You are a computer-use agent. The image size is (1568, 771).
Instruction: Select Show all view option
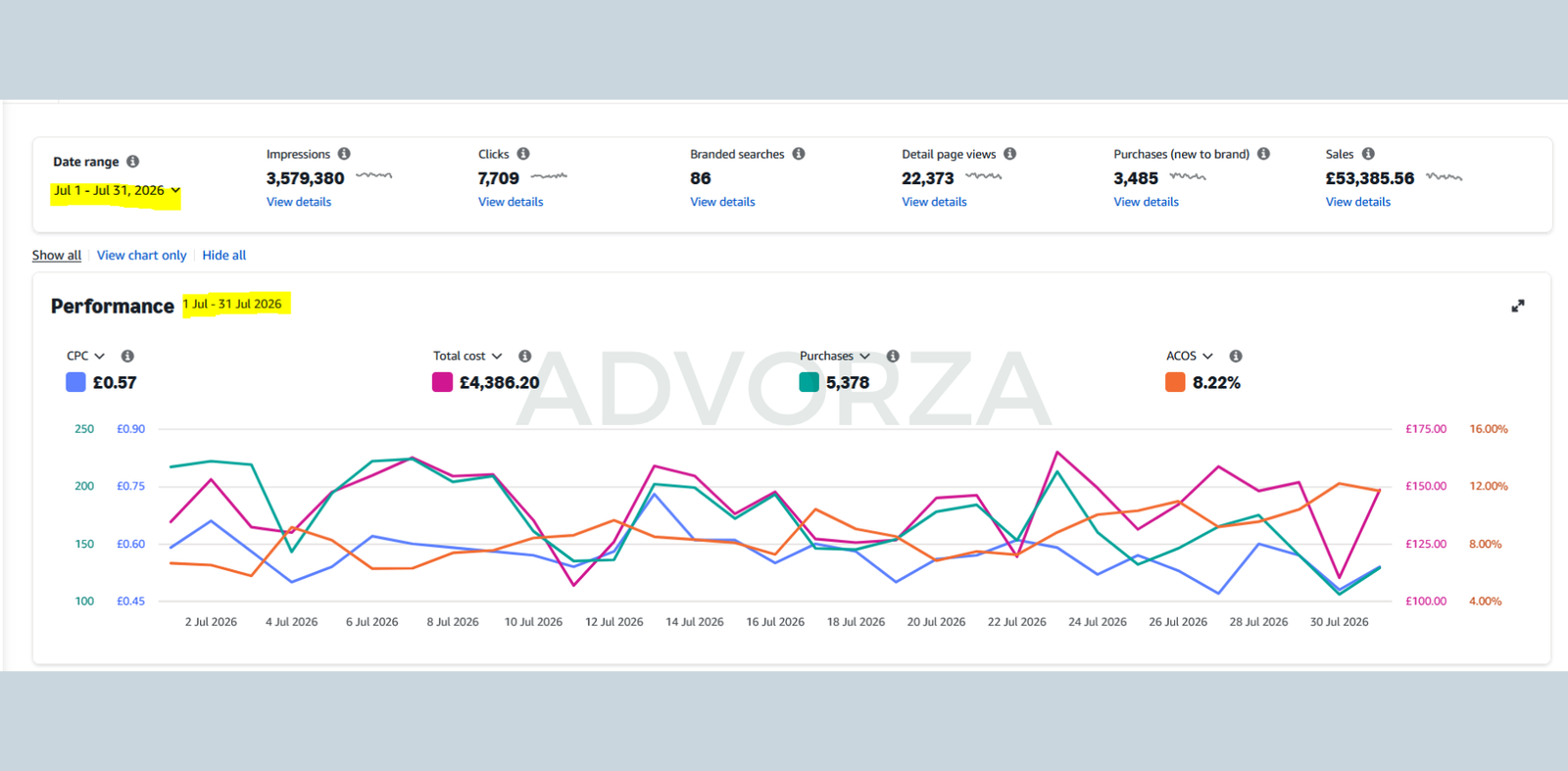(x=57, y=256)
